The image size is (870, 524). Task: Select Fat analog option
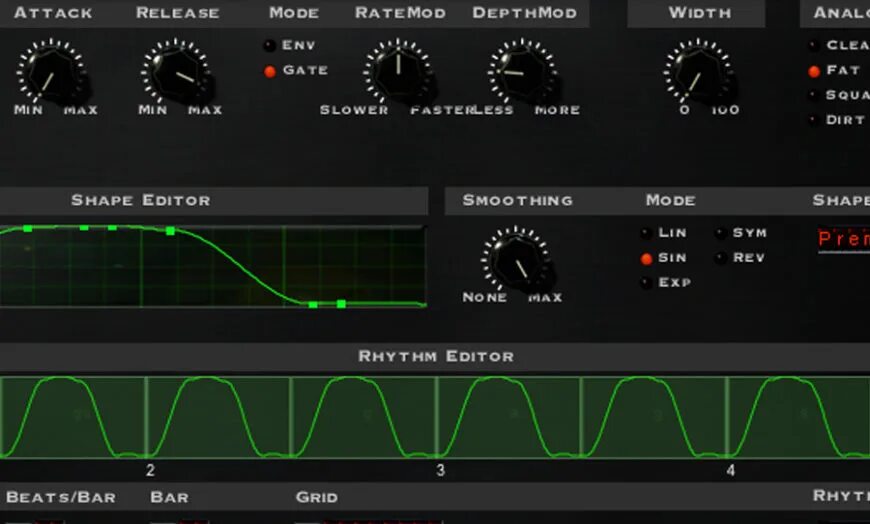coord(814,71)
